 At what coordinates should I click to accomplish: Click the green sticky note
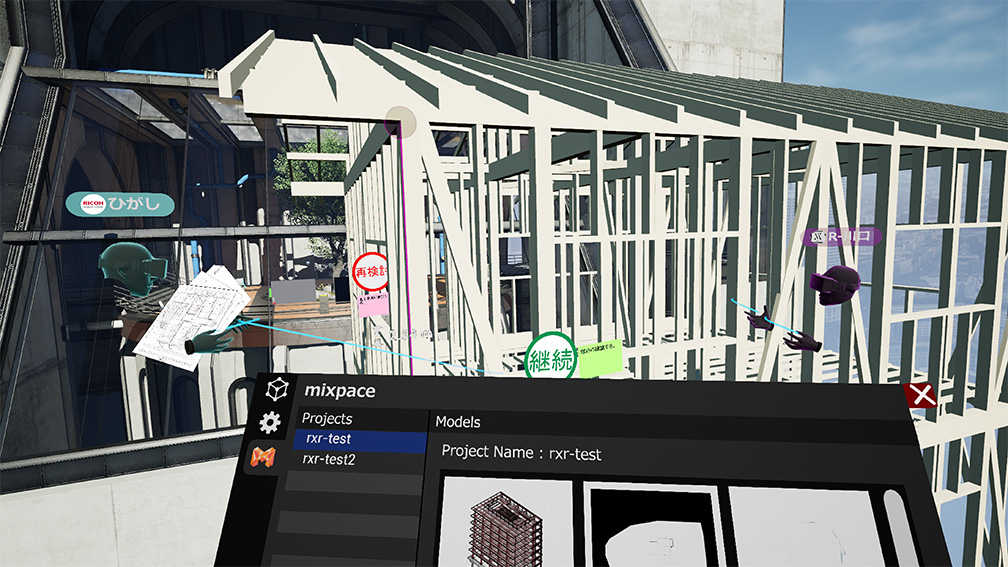pyautogui.click(x=600, y=357)
